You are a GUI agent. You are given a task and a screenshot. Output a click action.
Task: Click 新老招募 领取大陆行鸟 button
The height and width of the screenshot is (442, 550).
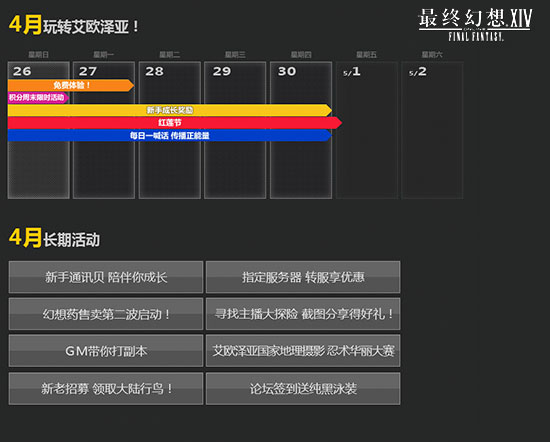106,389
